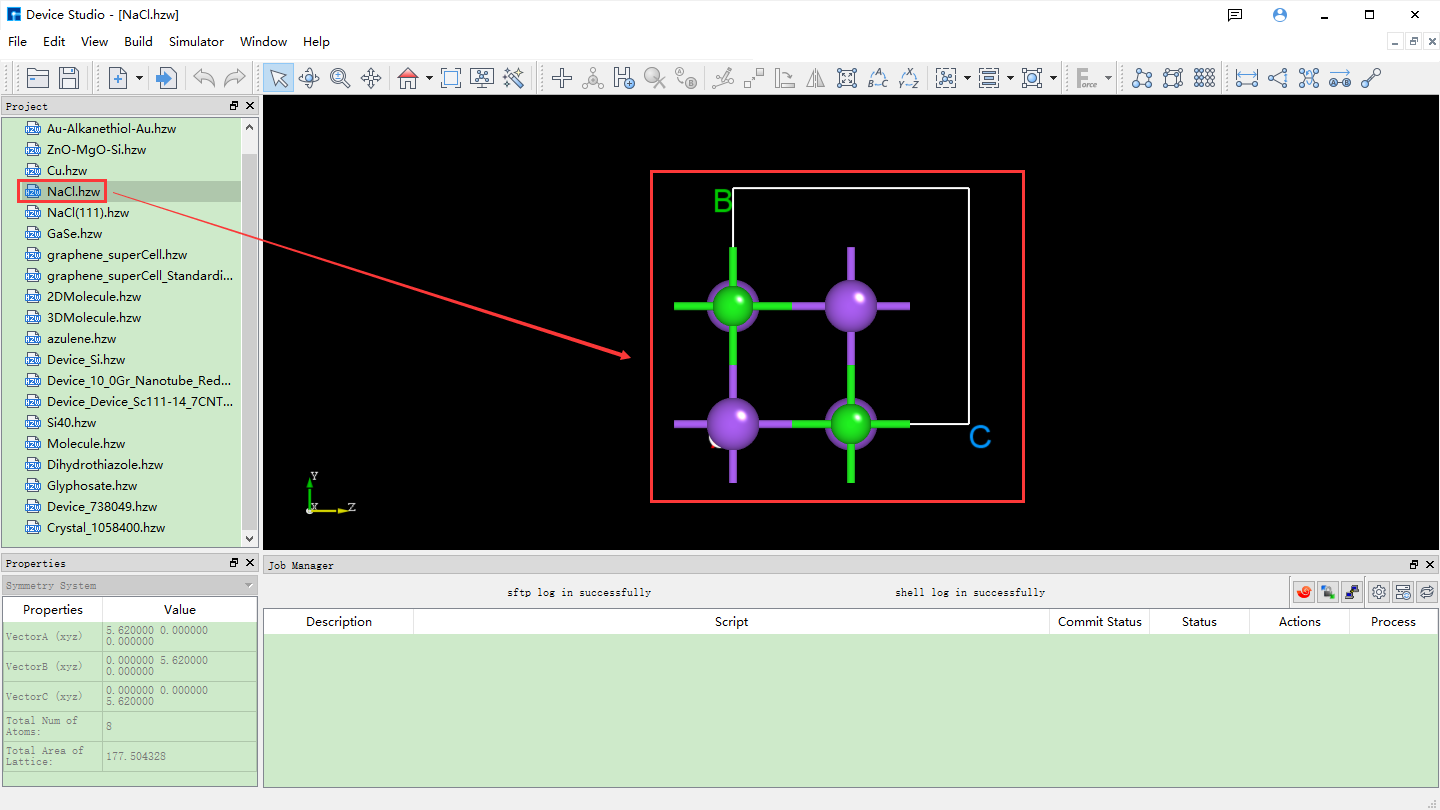The width and height of the screenshot is (1440, 810).
Task: Open the Build menu
Action: tap(138, 42)
